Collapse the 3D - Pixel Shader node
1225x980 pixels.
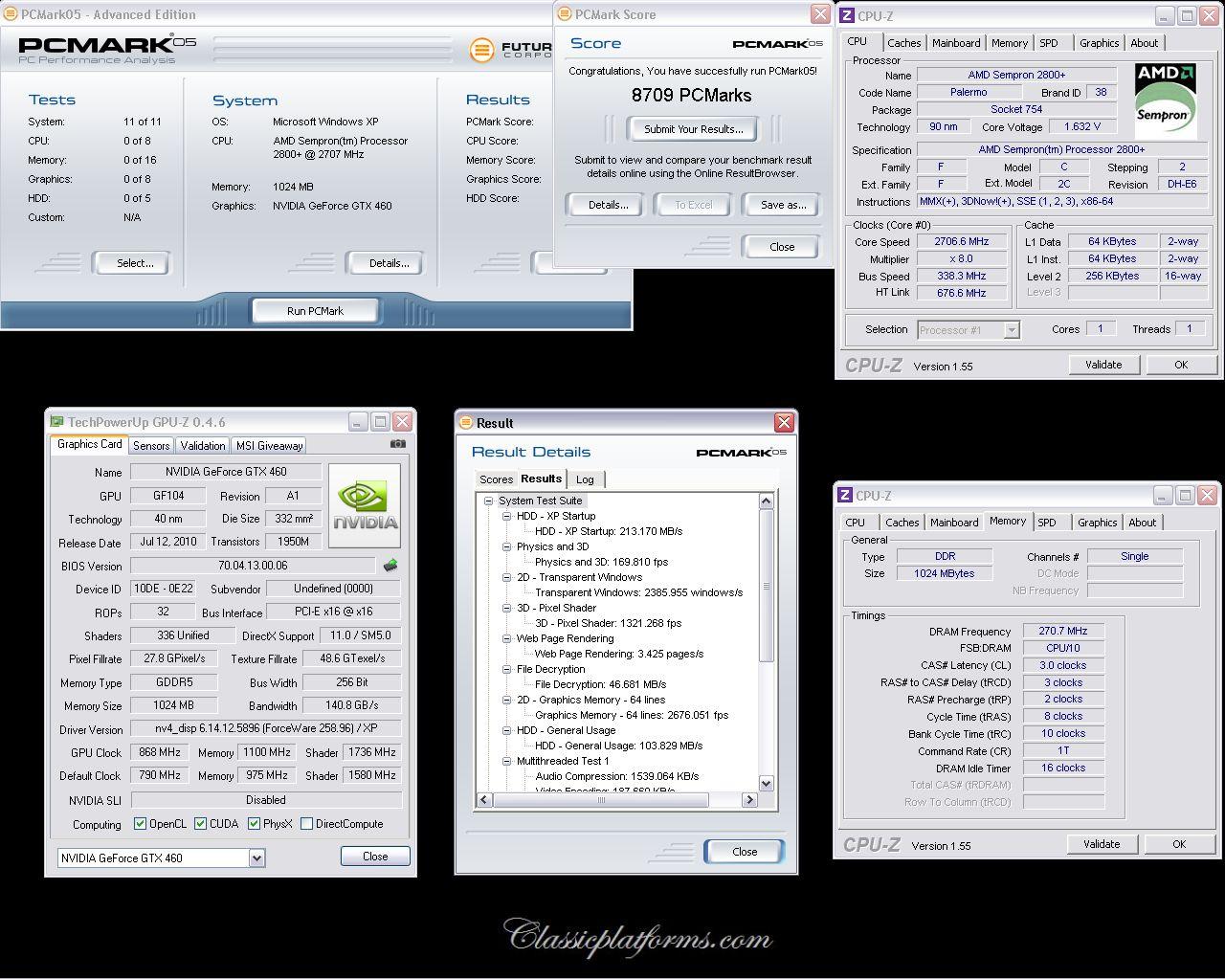tap(507, 608)
